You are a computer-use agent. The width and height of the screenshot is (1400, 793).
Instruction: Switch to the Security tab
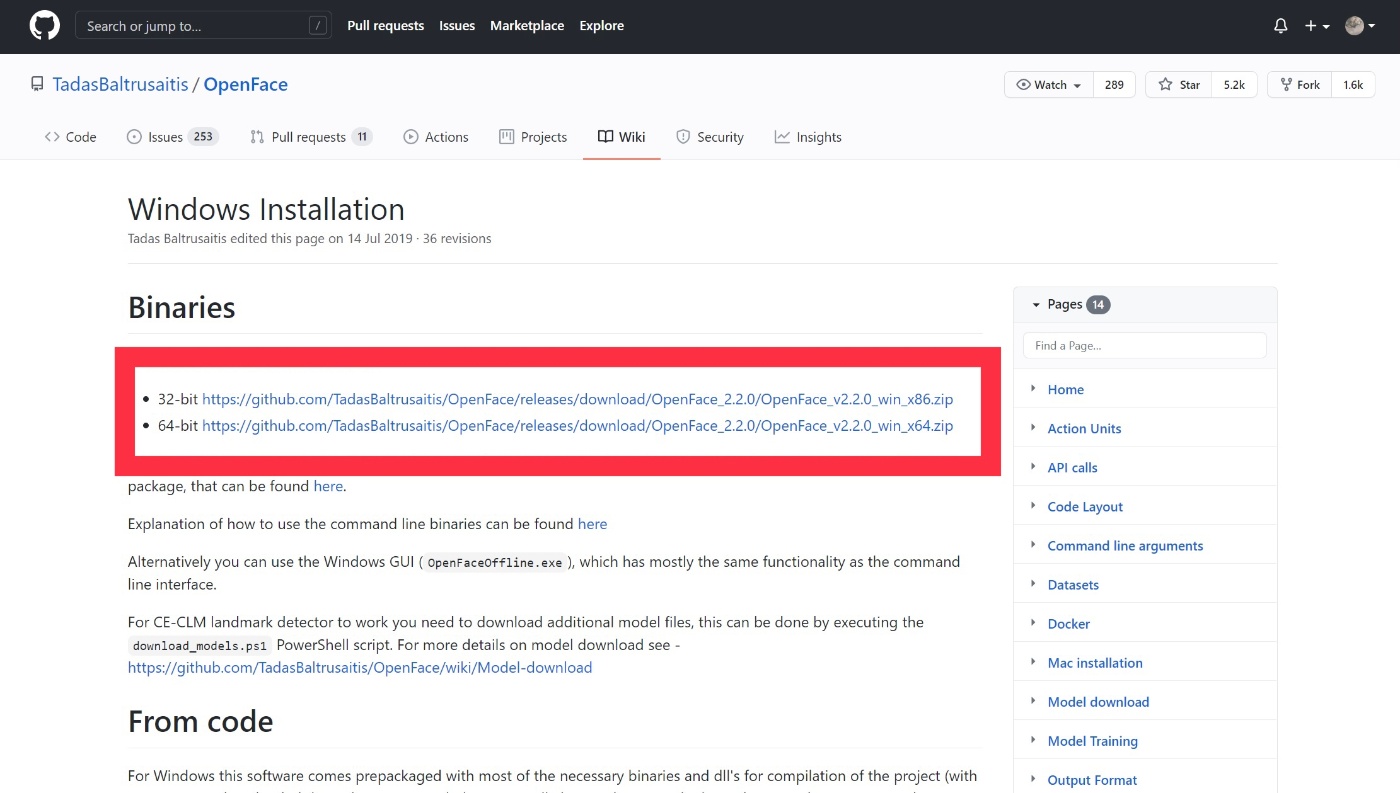click(x=710, y=137)
